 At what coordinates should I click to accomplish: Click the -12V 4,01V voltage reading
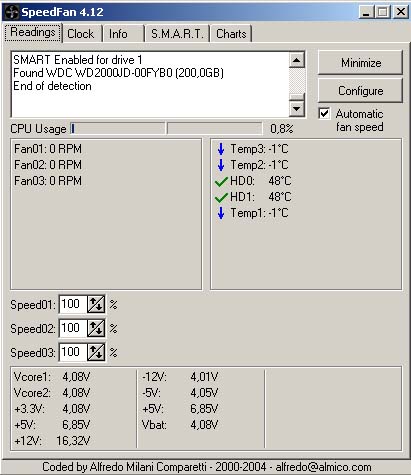click(x=180, y=377)
